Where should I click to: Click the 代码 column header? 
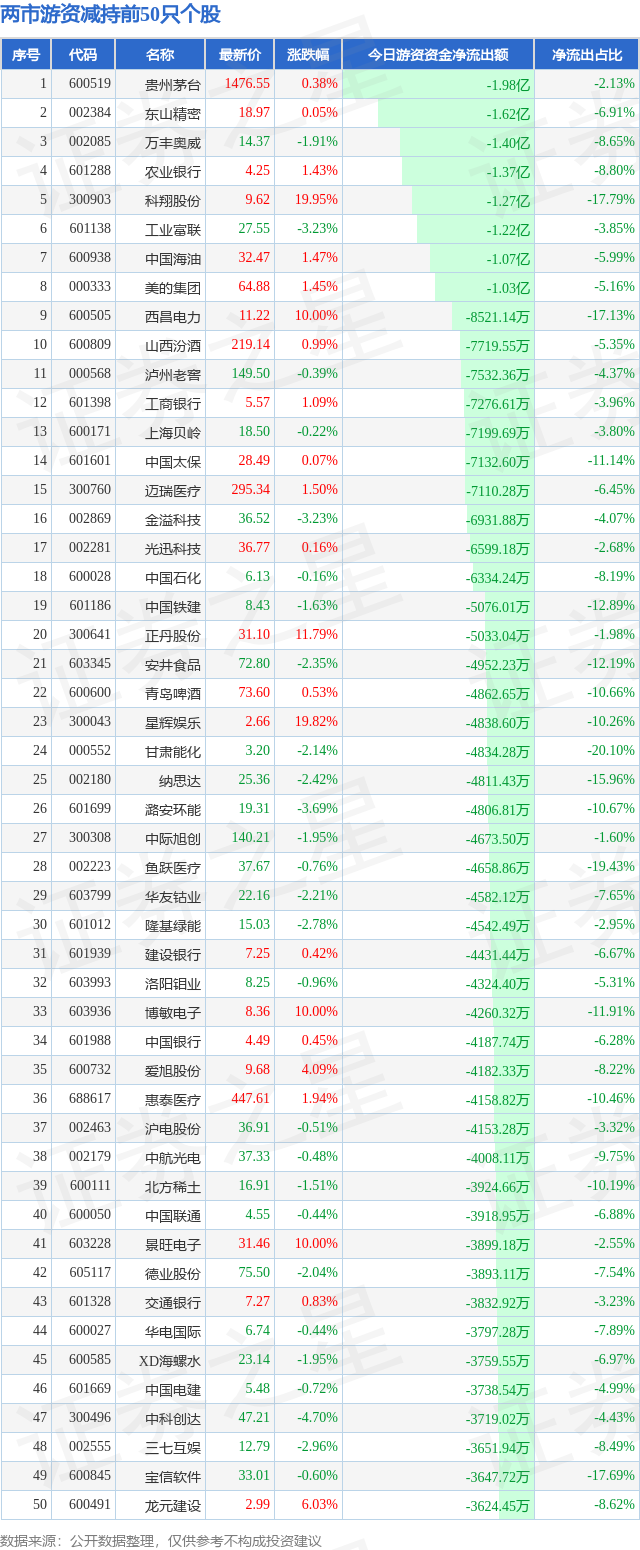click(83, 55)
